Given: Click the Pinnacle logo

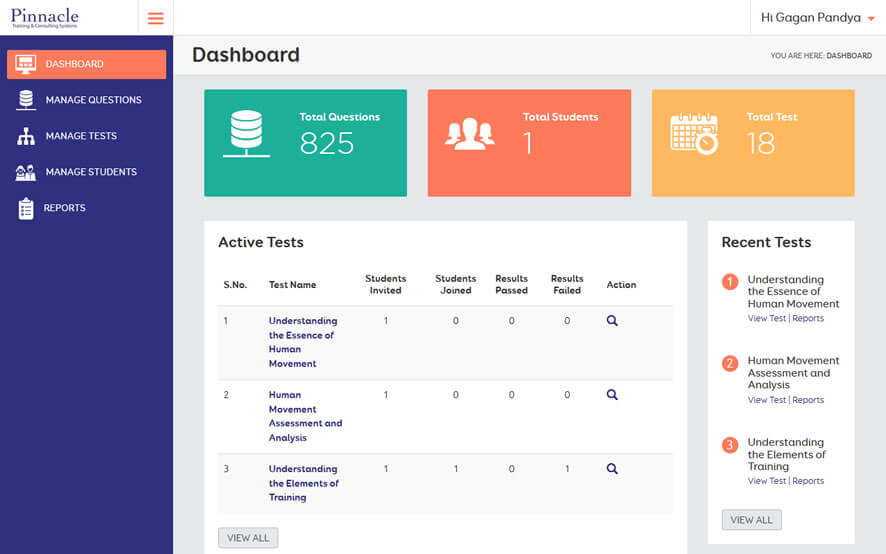Looking at the screenshot, I should 45,18.
